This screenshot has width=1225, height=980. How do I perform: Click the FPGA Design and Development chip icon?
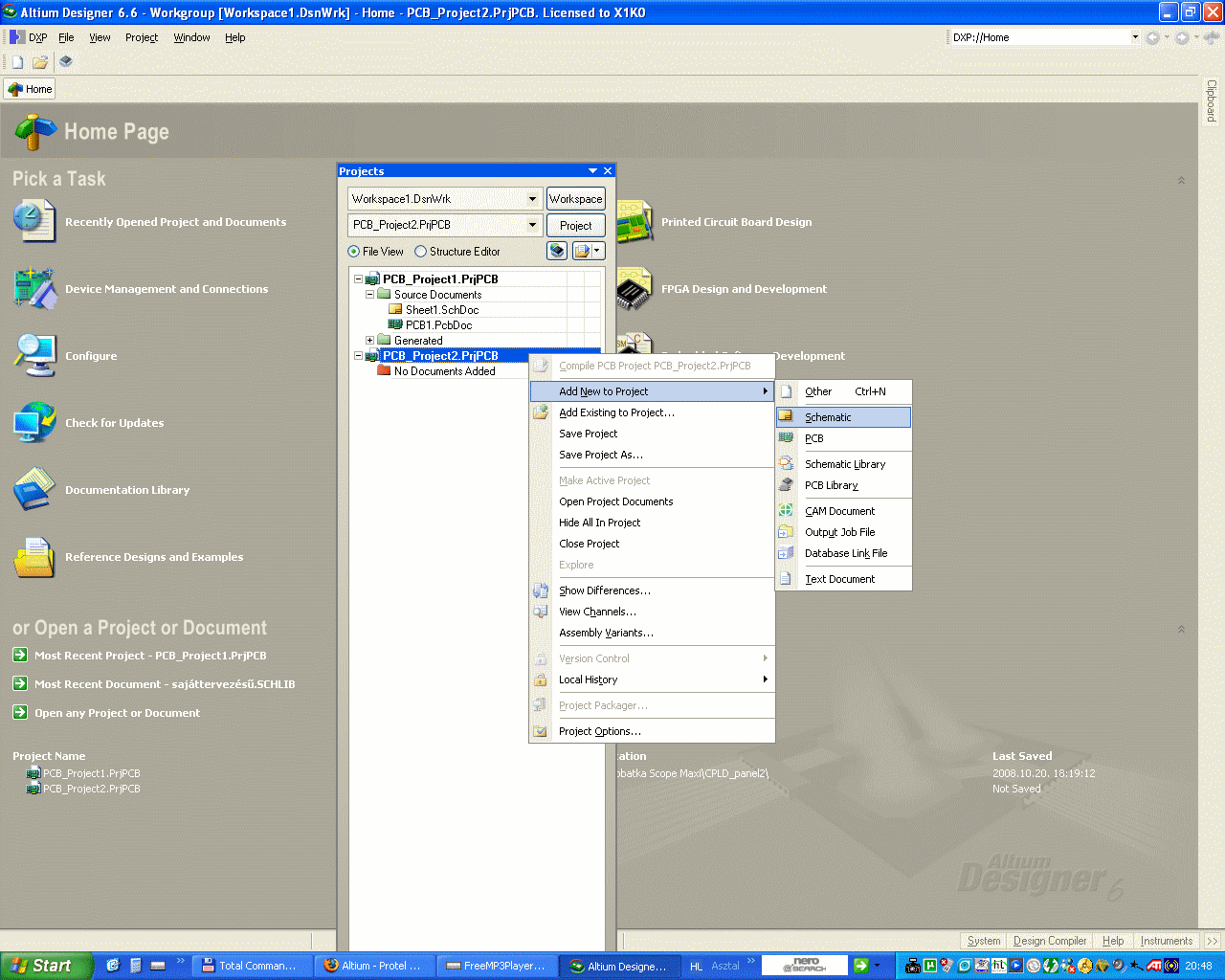coord(634,288)
